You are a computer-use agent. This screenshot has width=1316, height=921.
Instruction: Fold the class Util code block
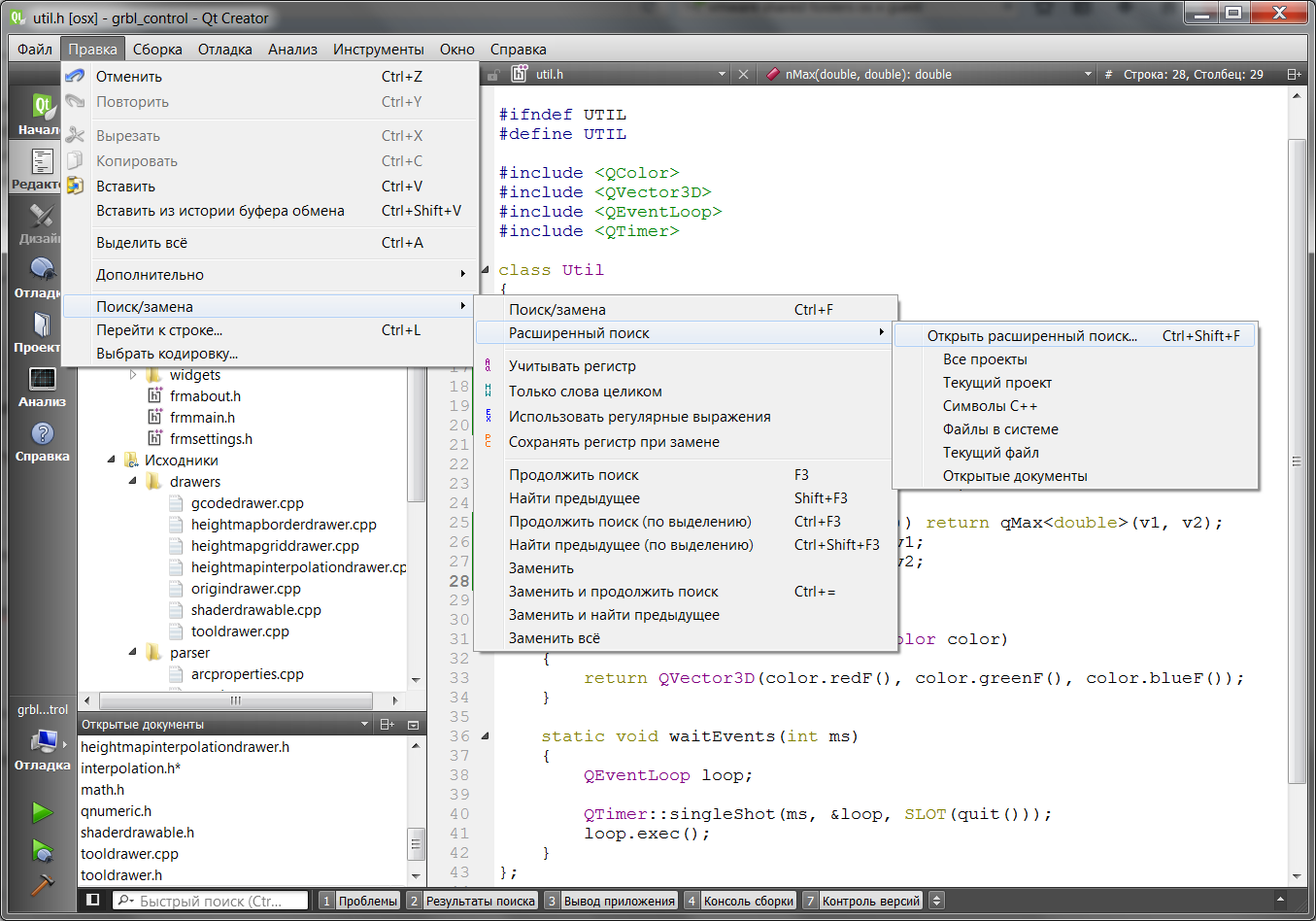point(485,270)
